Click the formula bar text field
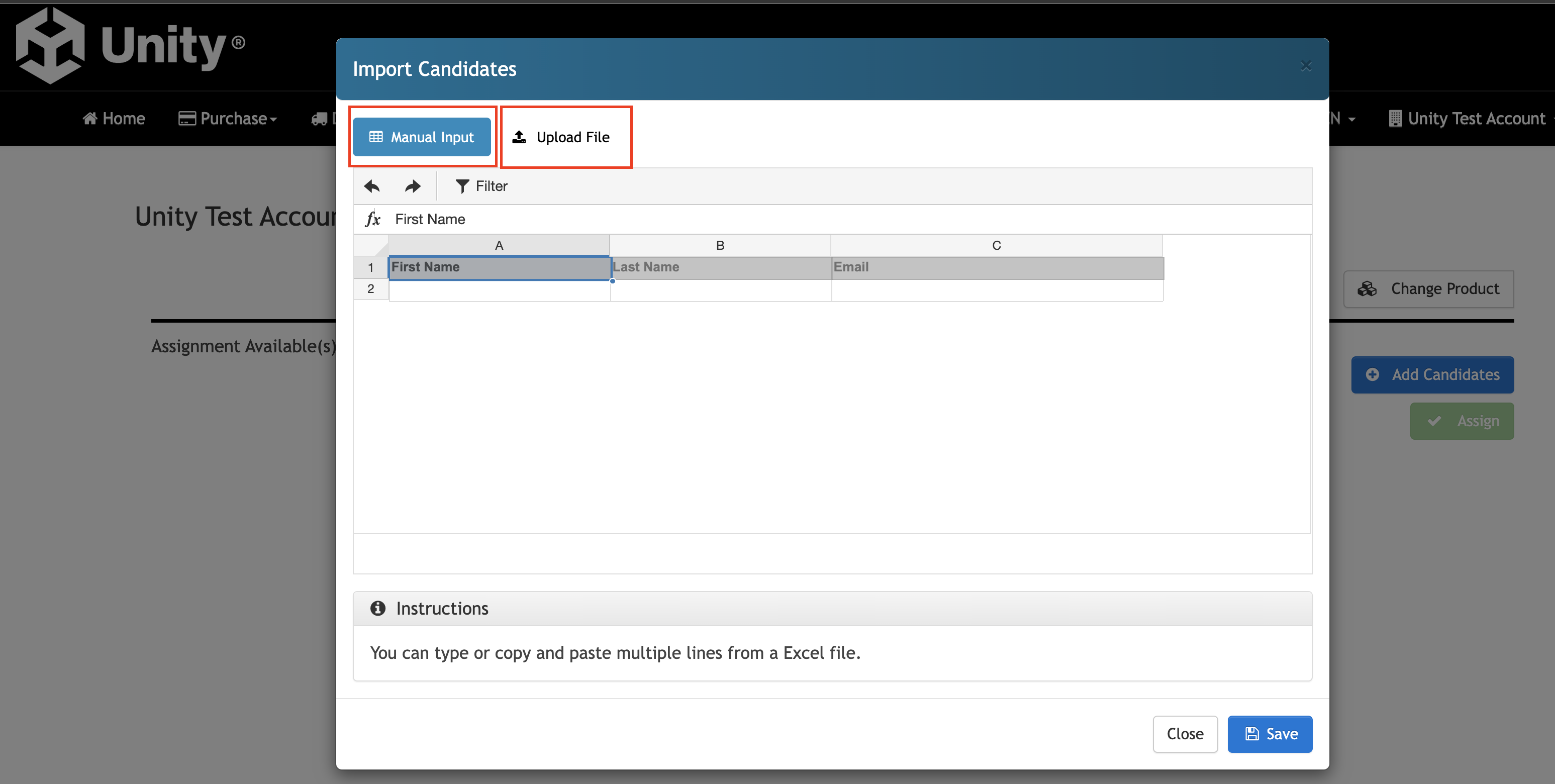This screenshot has width=1555, height=784. pos(845,219)
